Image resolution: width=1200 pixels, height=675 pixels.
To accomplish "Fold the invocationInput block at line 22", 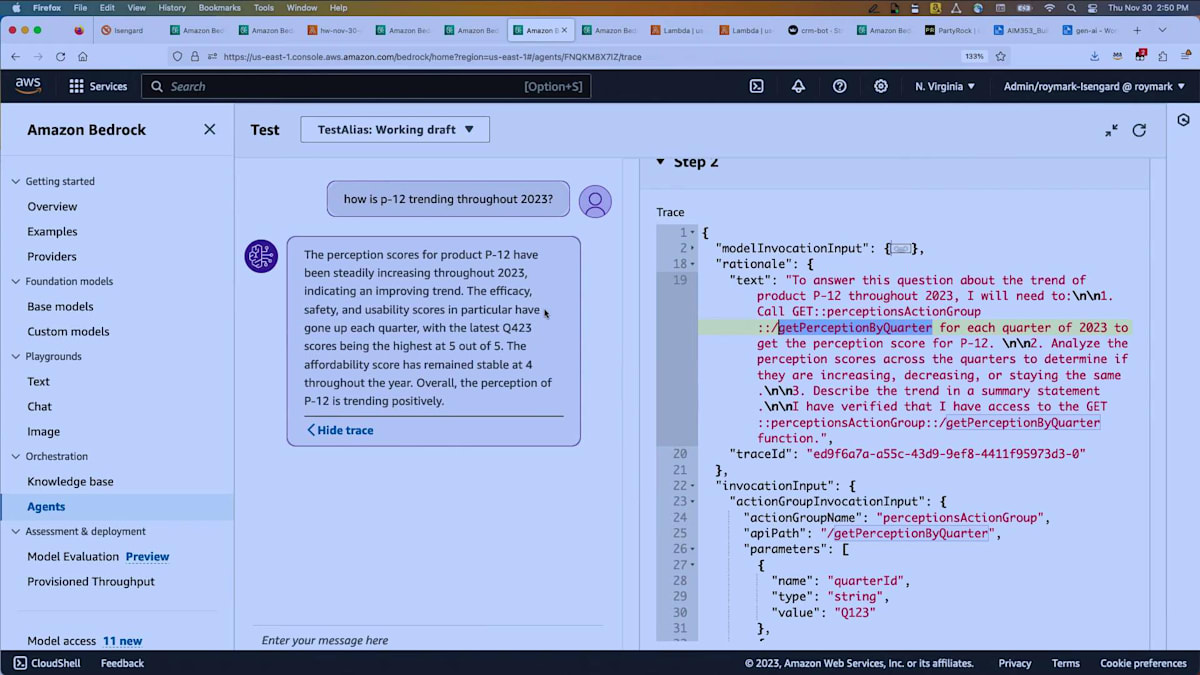I will [x=693, y=486].
